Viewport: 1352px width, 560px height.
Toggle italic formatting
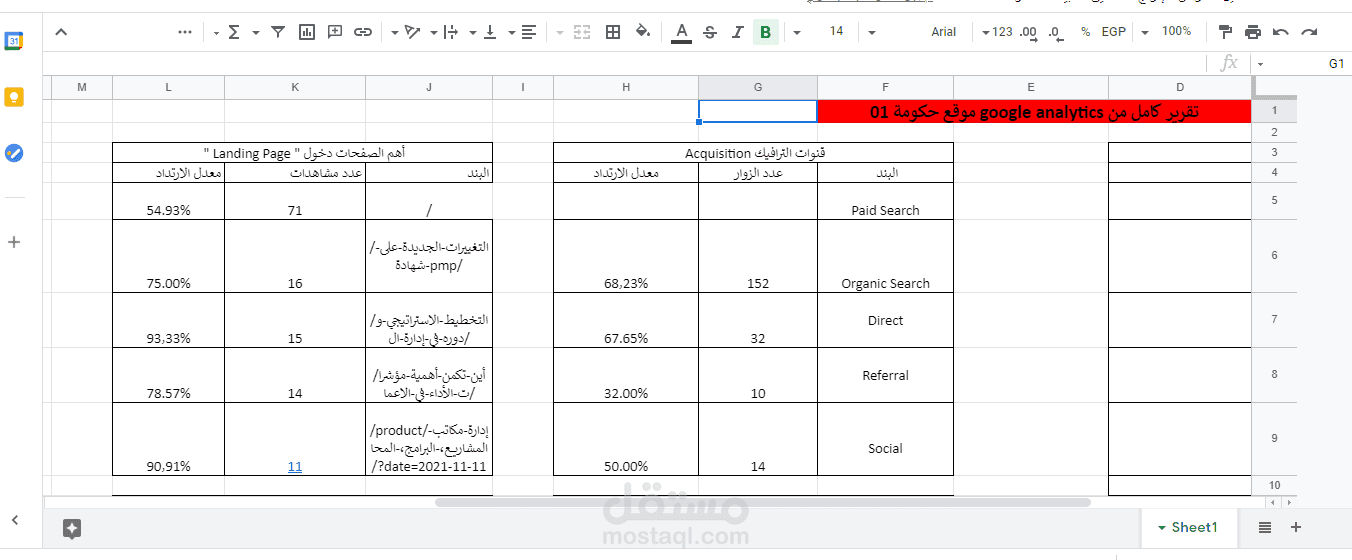coord(738,32)
